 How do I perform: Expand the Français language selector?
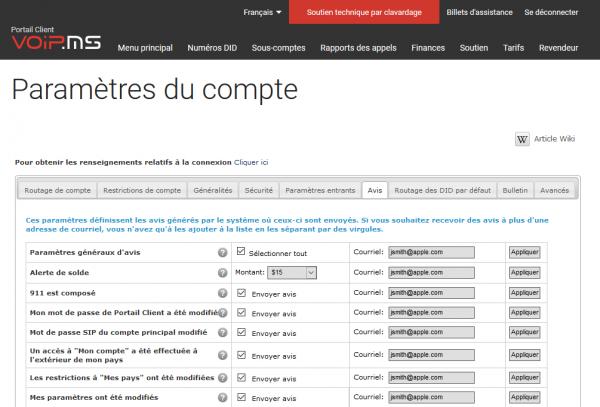point(262,12)
